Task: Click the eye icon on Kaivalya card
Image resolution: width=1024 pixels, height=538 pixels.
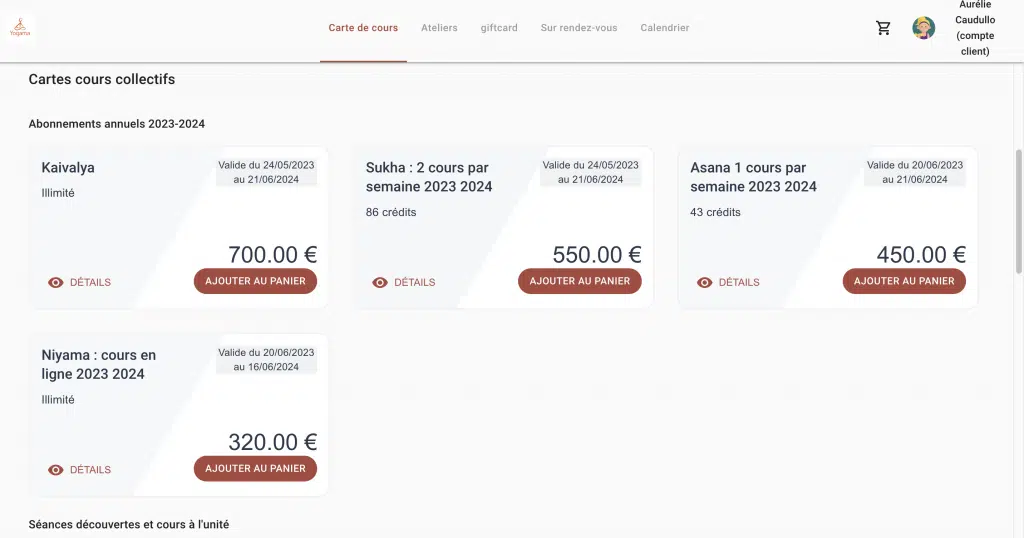Action: [x=56, y=283]
